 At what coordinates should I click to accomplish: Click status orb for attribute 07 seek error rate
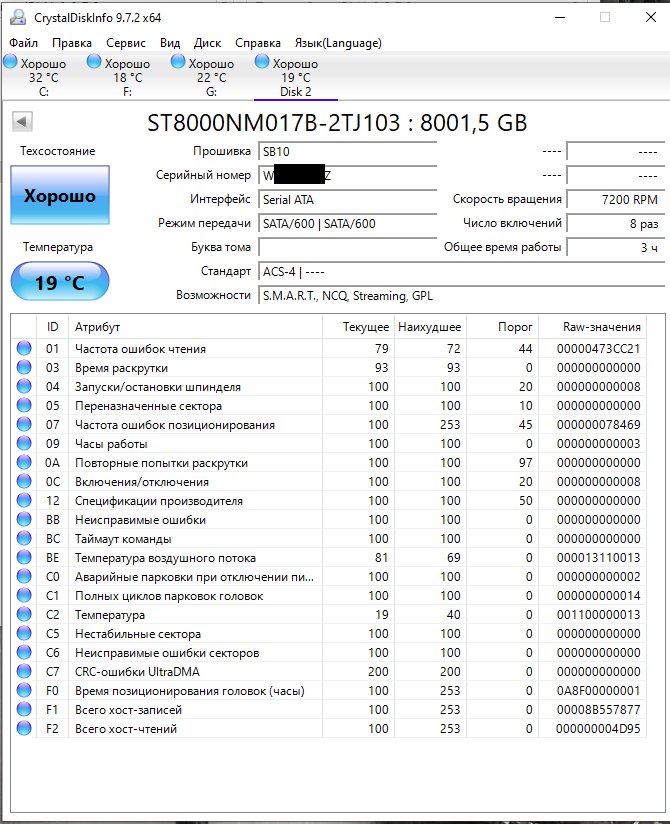pyautogui.click(x=24, y=424)
